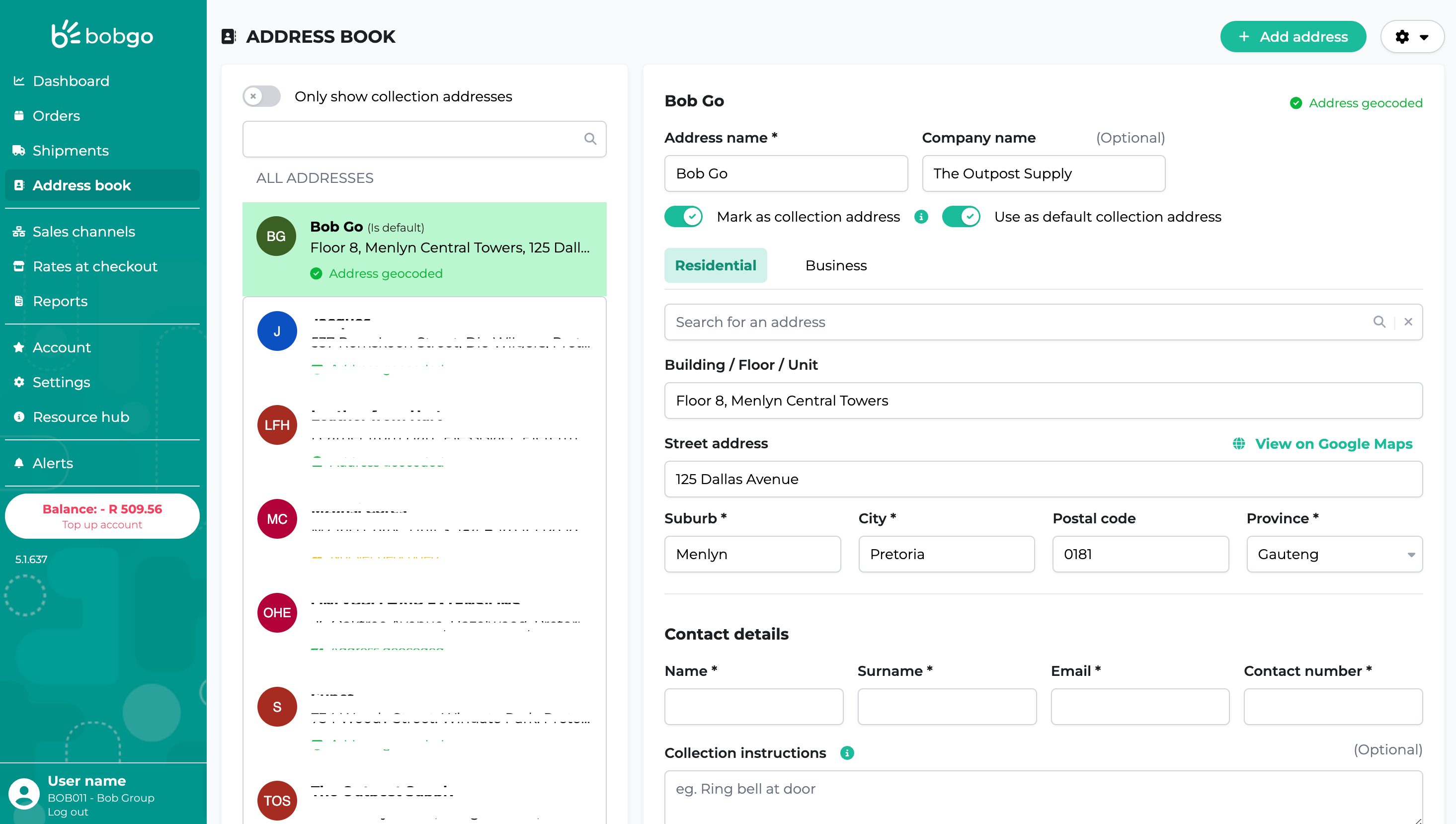This screenshot has height=824, width=1456.
Task: Click the search magnifier in address list
Action: [x=590, y=139]
